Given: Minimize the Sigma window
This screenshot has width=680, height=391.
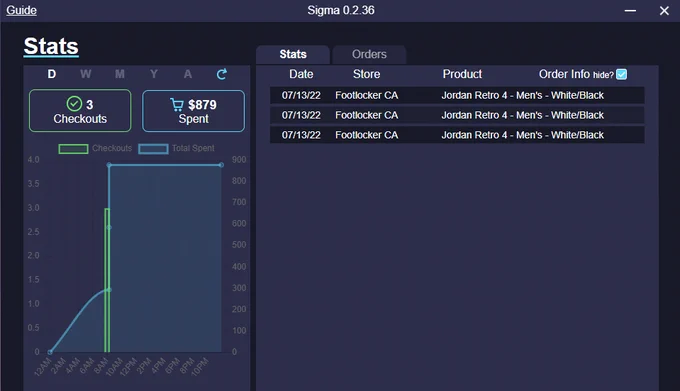Looking at the screenshot, I should [630, 10].
